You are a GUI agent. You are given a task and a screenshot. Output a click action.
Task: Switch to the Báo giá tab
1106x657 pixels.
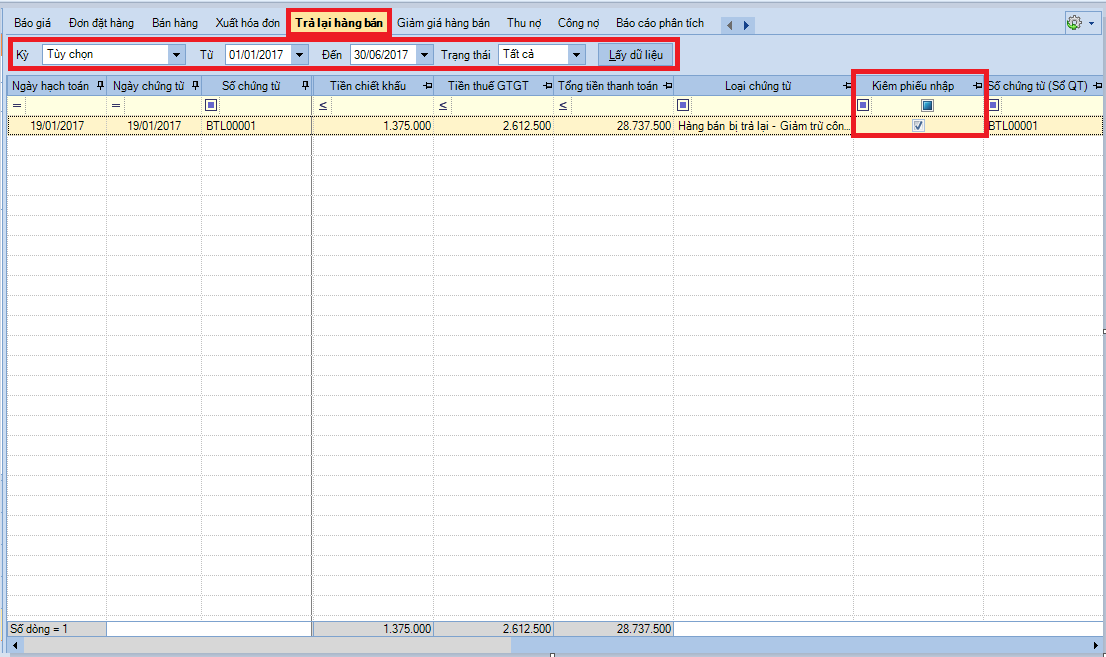pyautogui.click(x=32, y=23)
